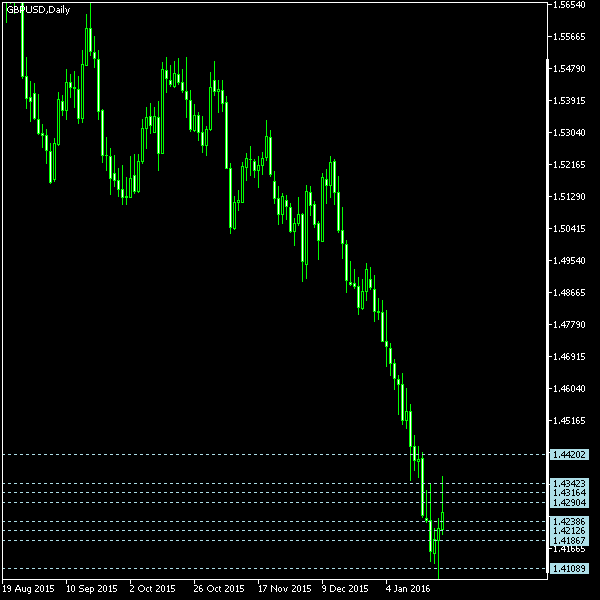Click the 10 Sep 2015 date label

point(91,588)
